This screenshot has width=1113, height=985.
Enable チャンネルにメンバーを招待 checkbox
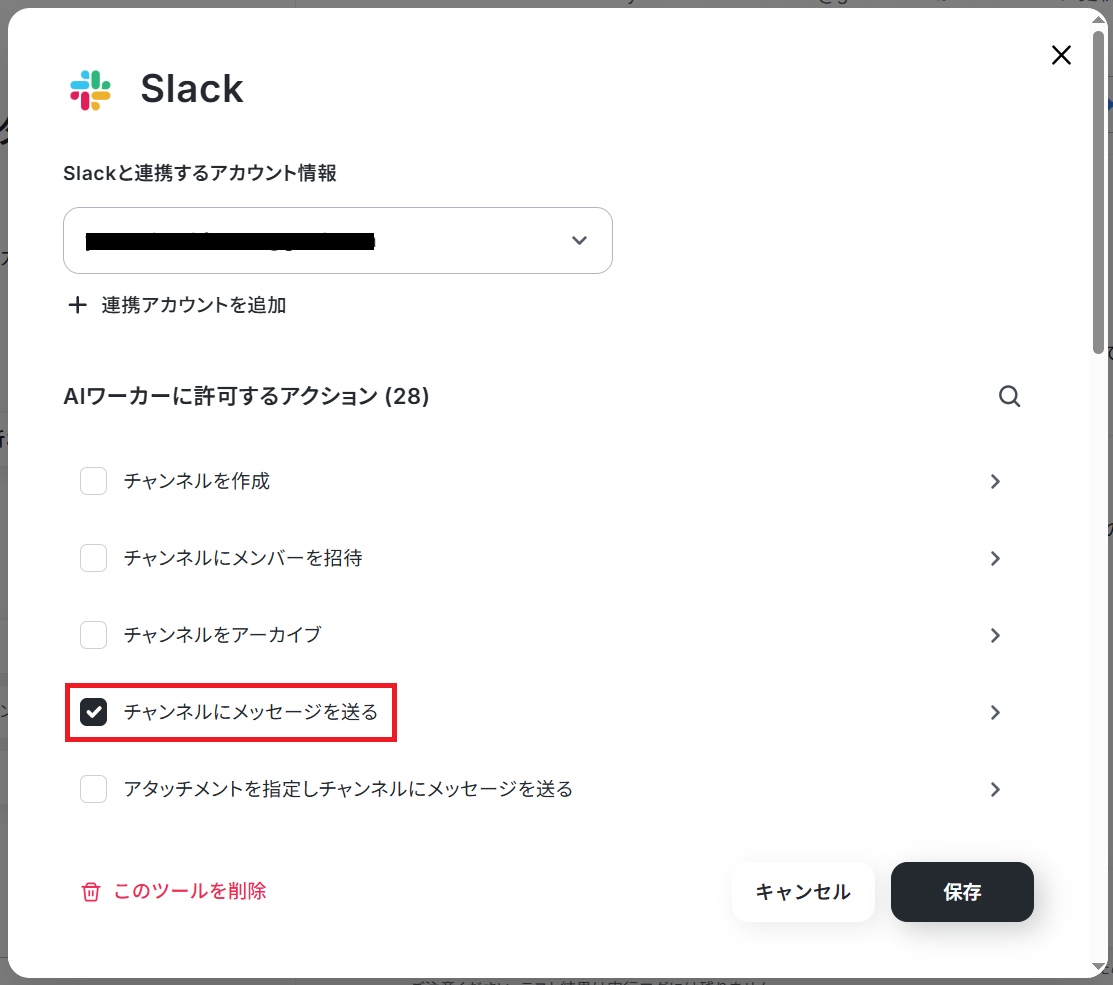tap(94, 558)
